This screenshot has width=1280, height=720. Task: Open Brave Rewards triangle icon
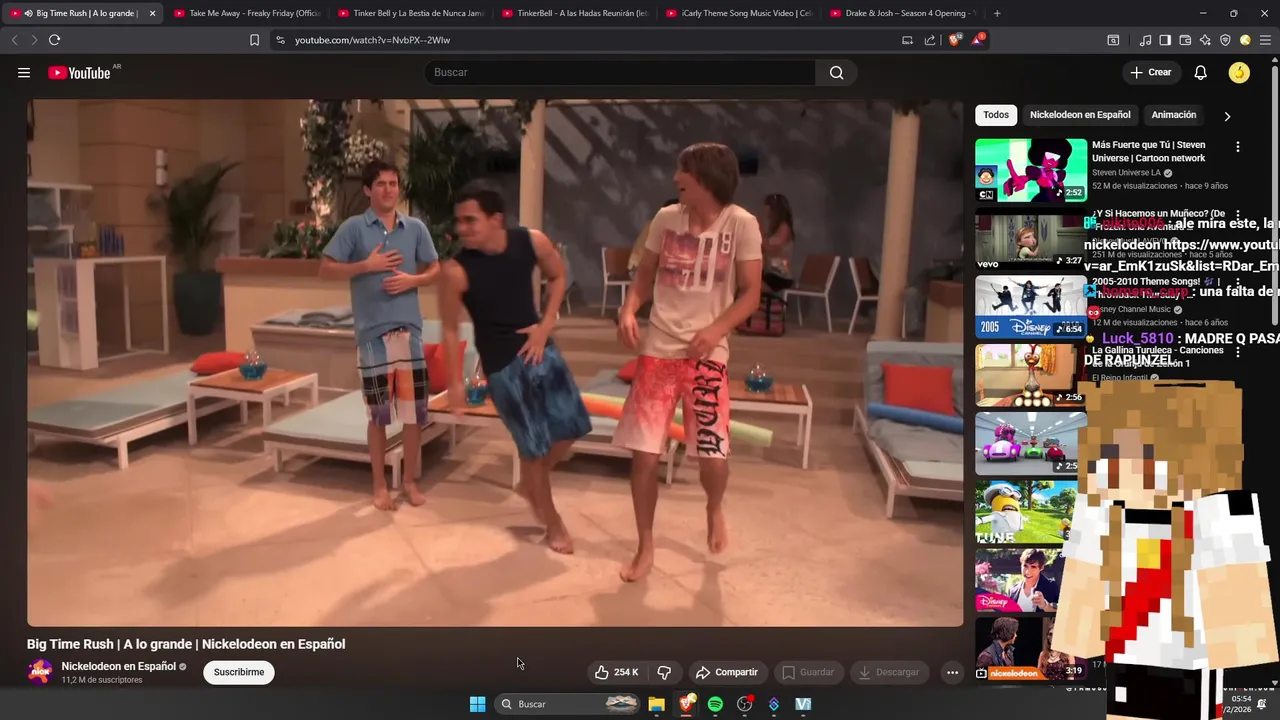(x=978, y=40)
